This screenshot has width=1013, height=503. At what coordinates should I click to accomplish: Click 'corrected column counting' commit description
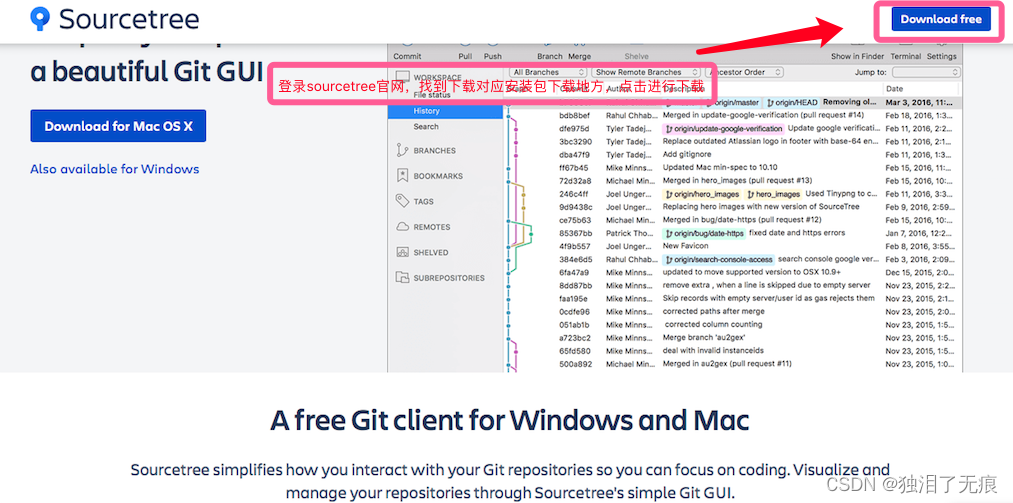(714, 324)
